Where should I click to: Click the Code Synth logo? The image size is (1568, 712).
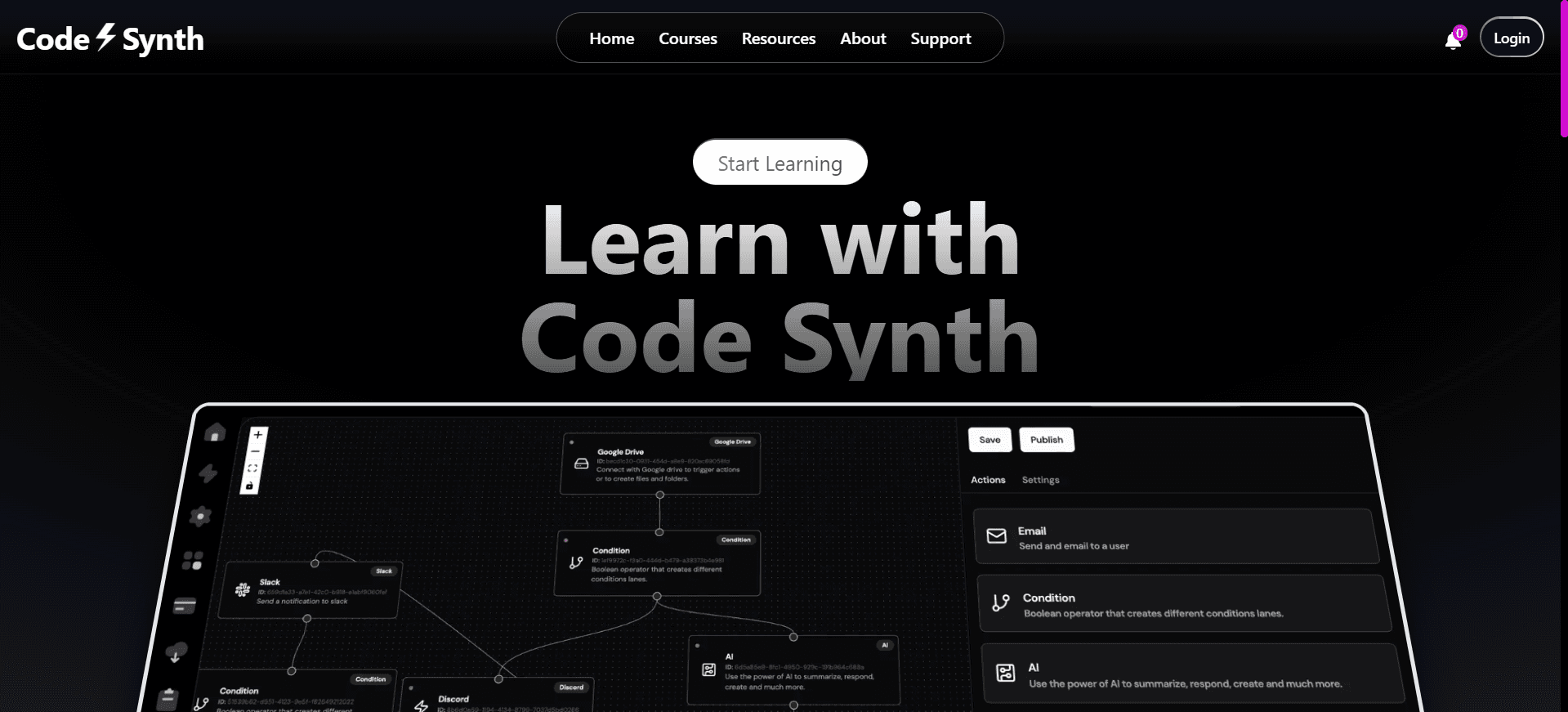[x=110, y=38]
